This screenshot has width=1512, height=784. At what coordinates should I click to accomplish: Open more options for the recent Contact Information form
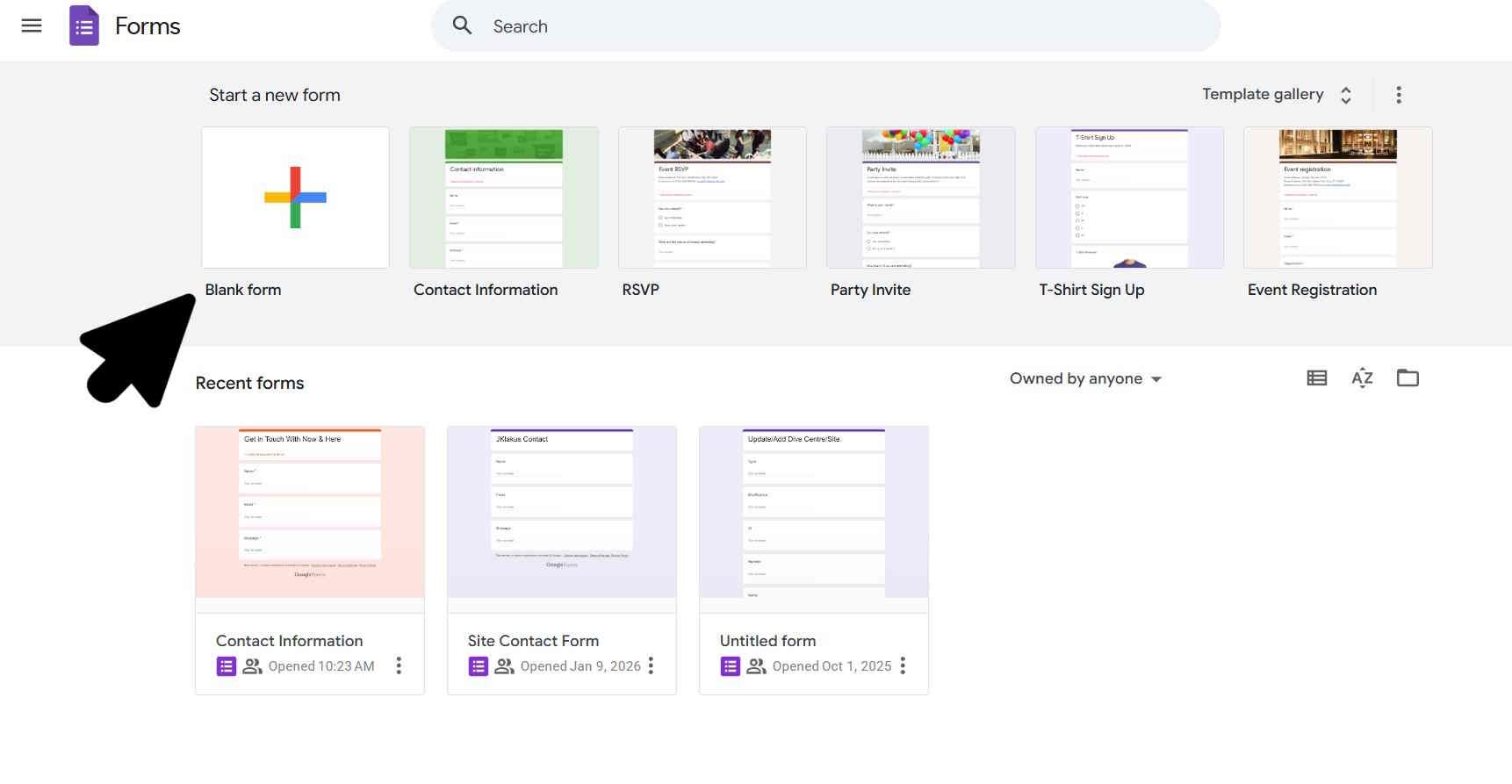(x=399, y=665)
